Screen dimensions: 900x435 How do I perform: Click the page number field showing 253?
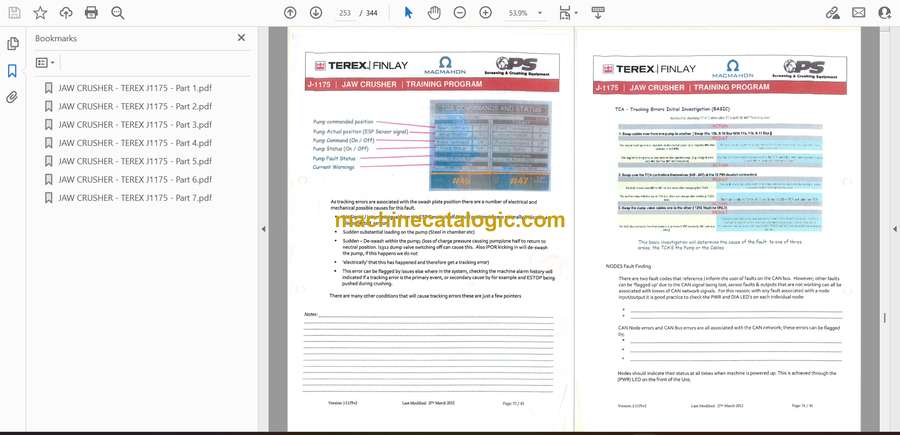pyautogui.click(x=344, y=13)
